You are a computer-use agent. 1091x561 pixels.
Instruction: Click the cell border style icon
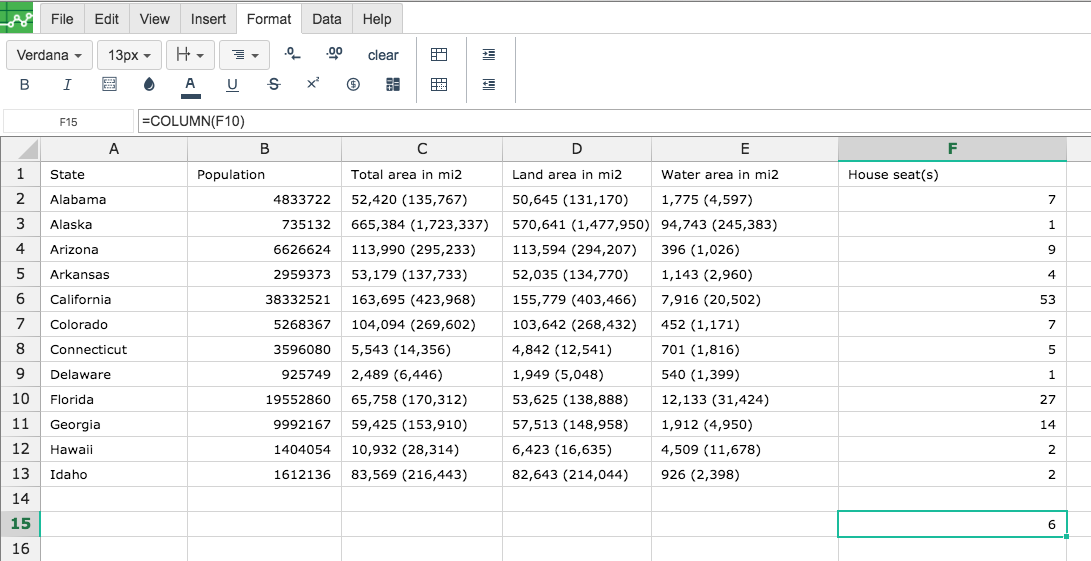(110, 85)
